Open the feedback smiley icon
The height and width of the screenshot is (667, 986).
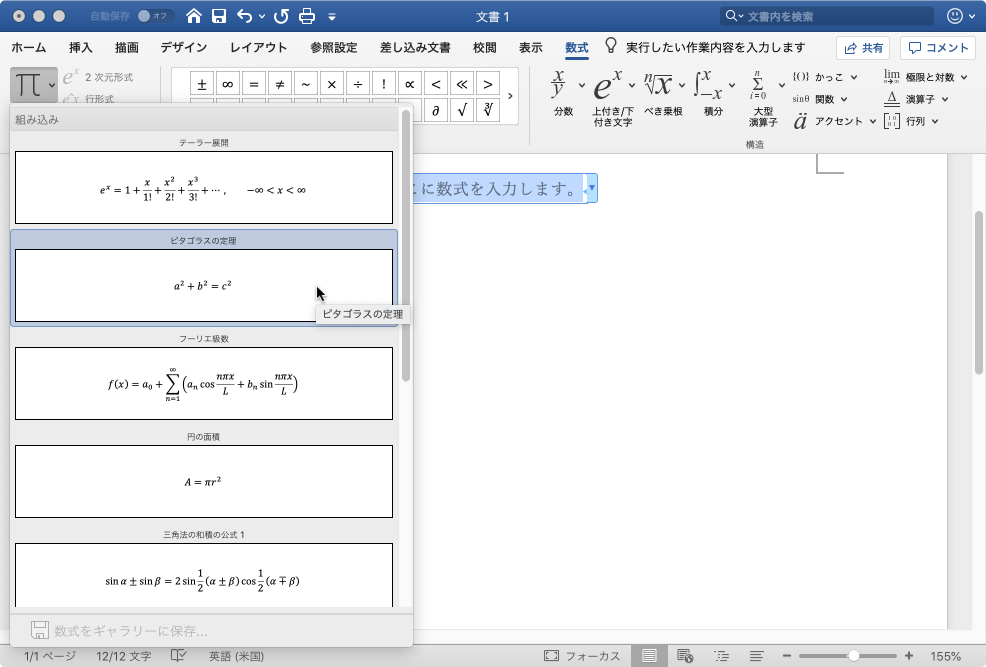pos(955,16)
